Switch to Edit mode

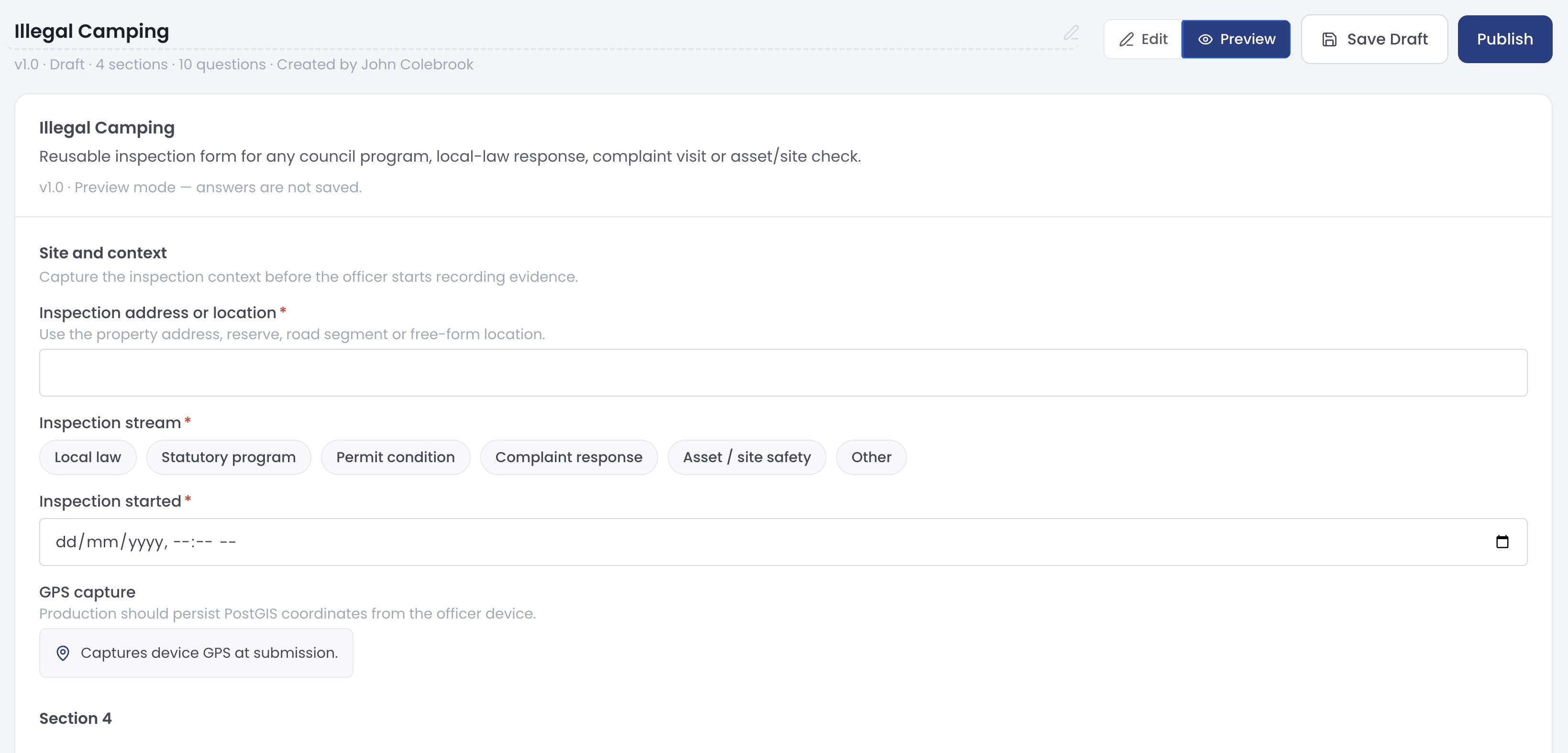click(1143, 40)
